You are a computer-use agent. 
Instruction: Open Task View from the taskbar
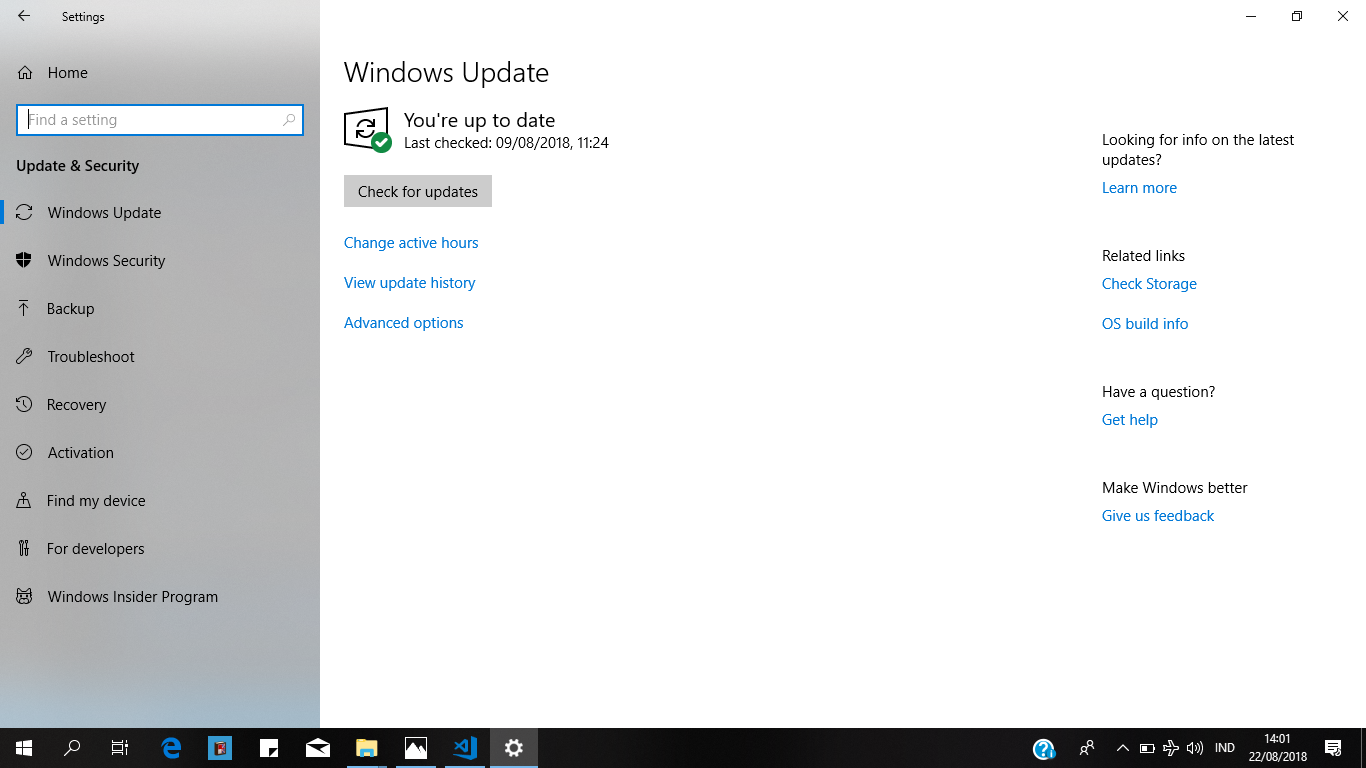click(120, 747)
